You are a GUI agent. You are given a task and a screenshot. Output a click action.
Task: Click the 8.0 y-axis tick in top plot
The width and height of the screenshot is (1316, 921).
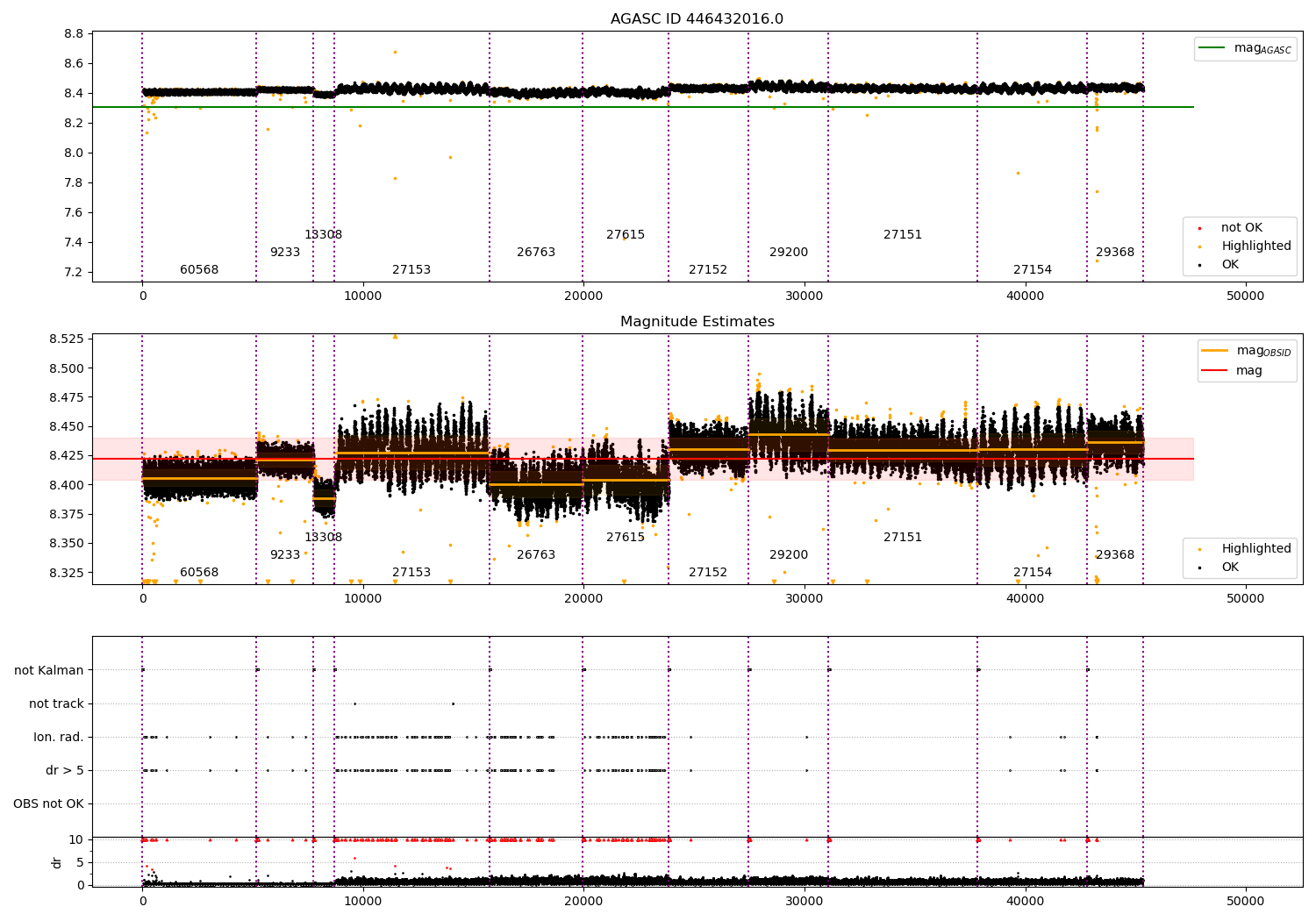(x=75, y=153)
